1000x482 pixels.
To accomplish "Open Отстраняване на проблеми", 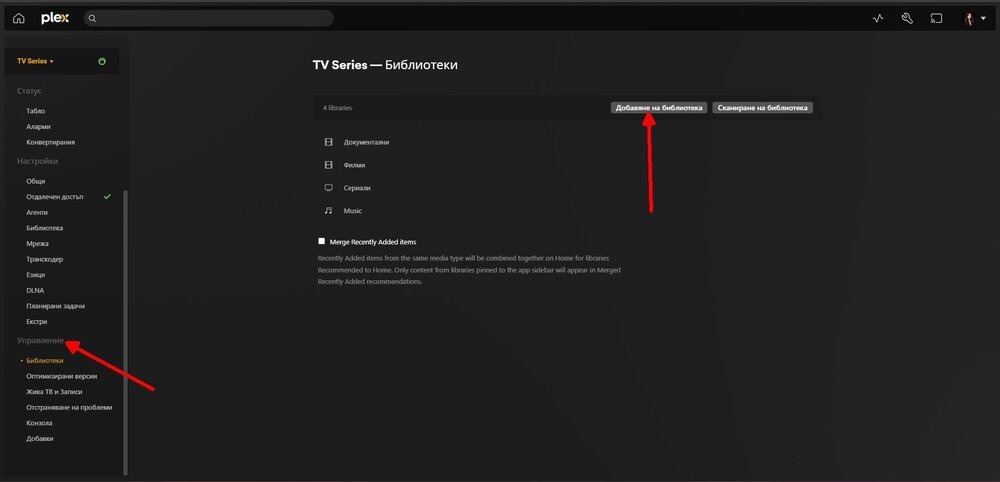I will 69,407.
